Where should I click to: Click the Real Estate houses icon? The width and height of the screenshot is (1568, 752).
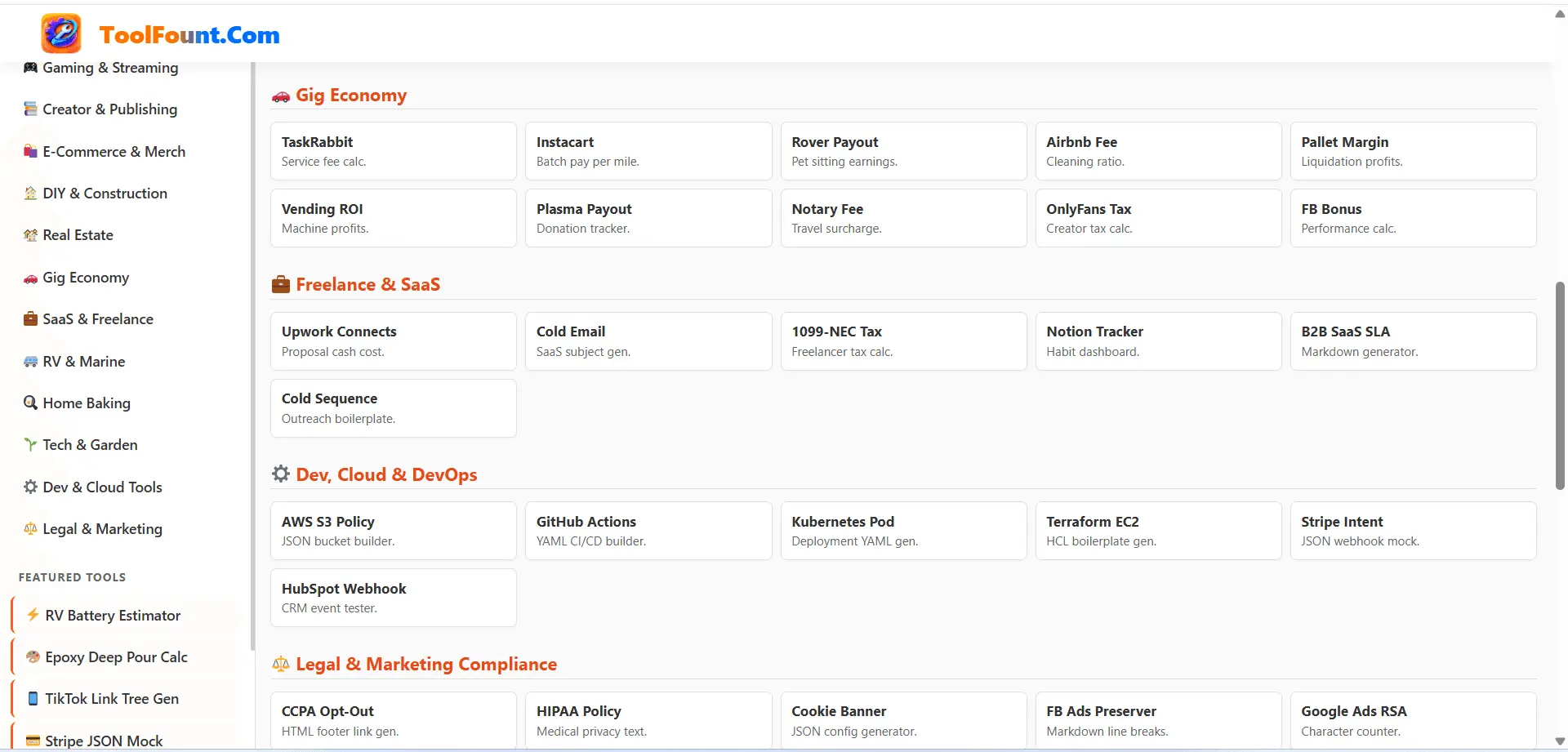30,235
